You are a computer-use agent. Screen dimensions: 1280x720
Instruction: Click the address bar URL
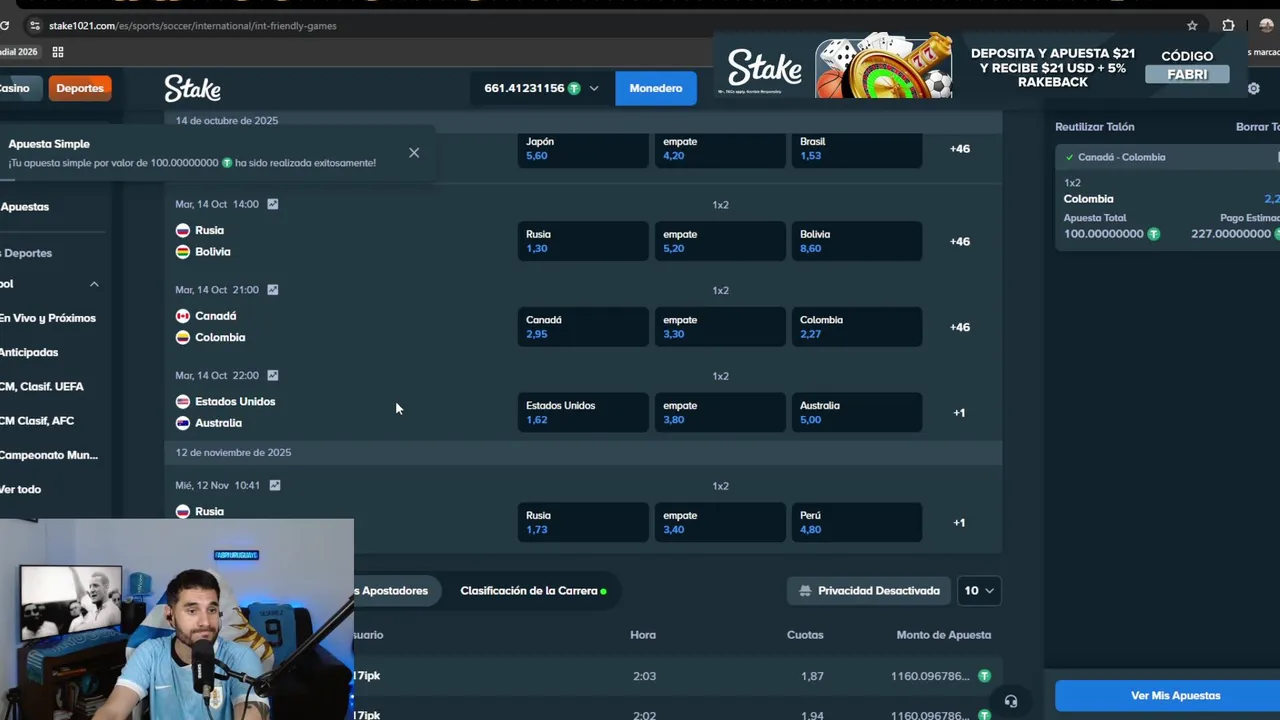(192, 26)
